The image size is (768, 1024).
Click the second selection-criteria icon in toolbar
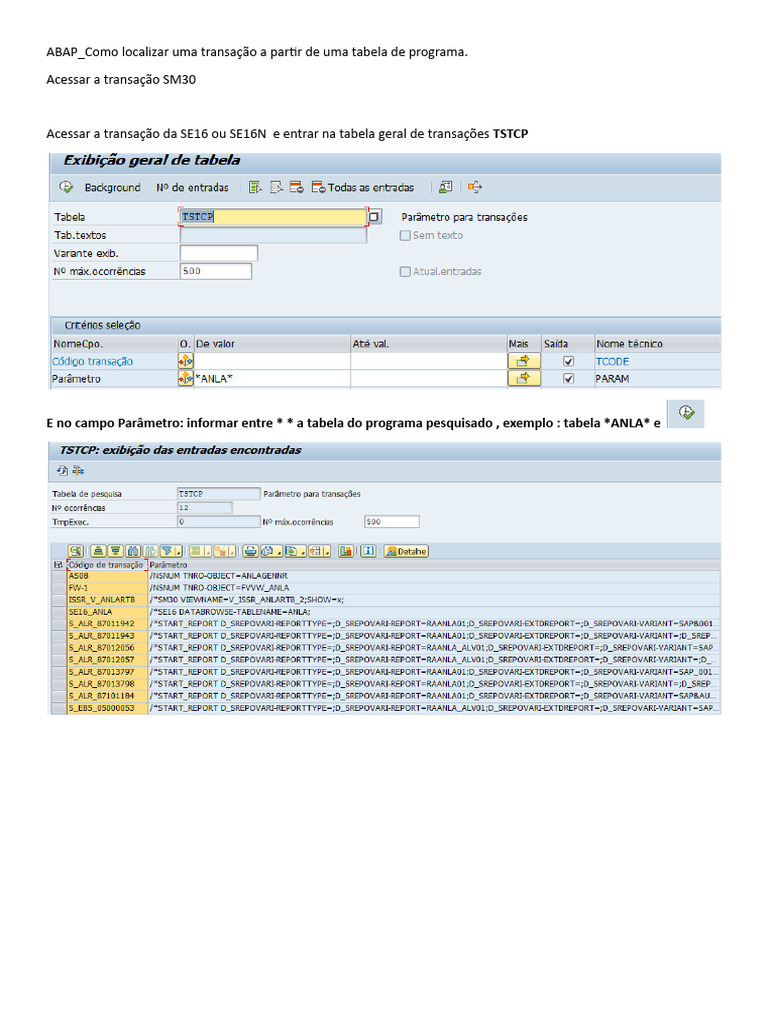[x=276, y=187]
